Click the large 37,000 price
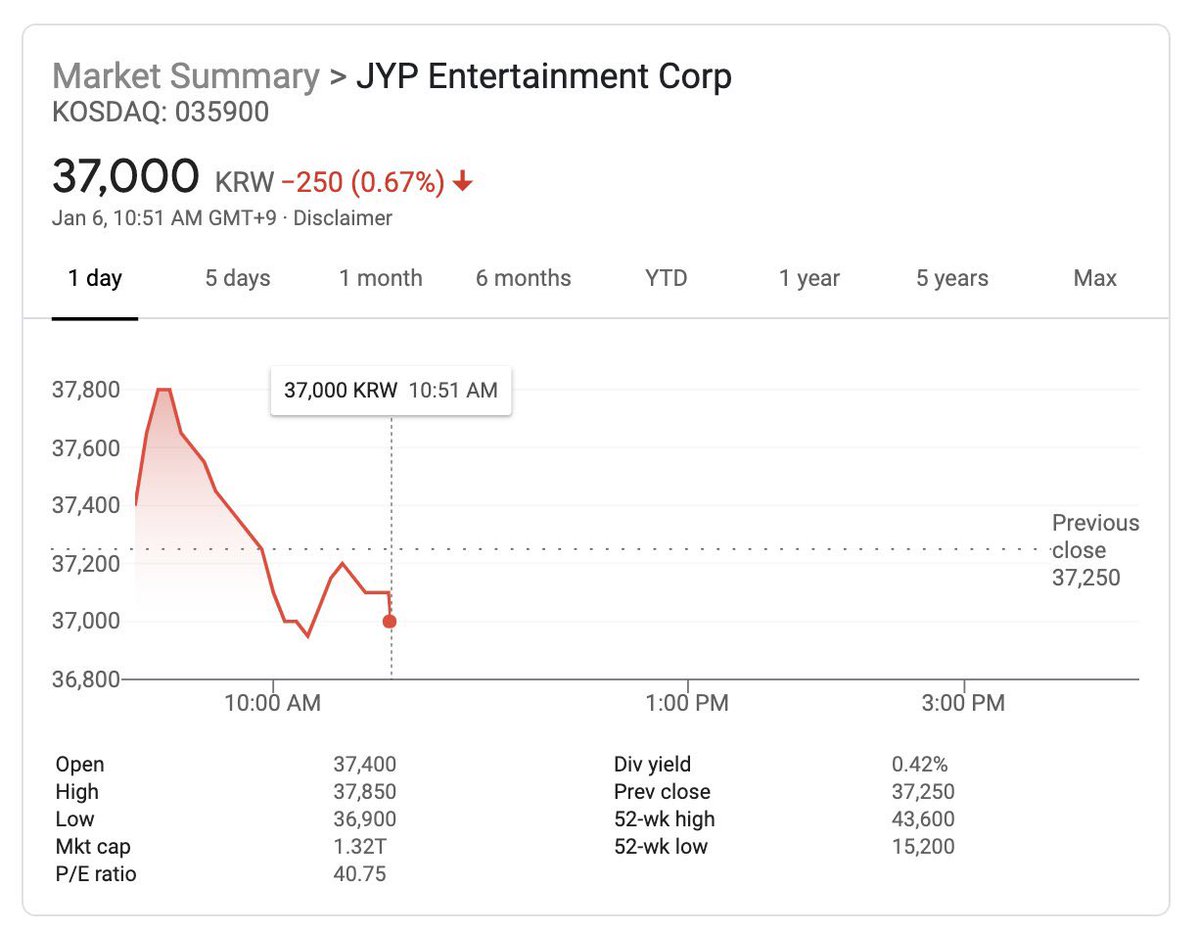The height and width of the screenshot is (934, 1200). [126, 176]
